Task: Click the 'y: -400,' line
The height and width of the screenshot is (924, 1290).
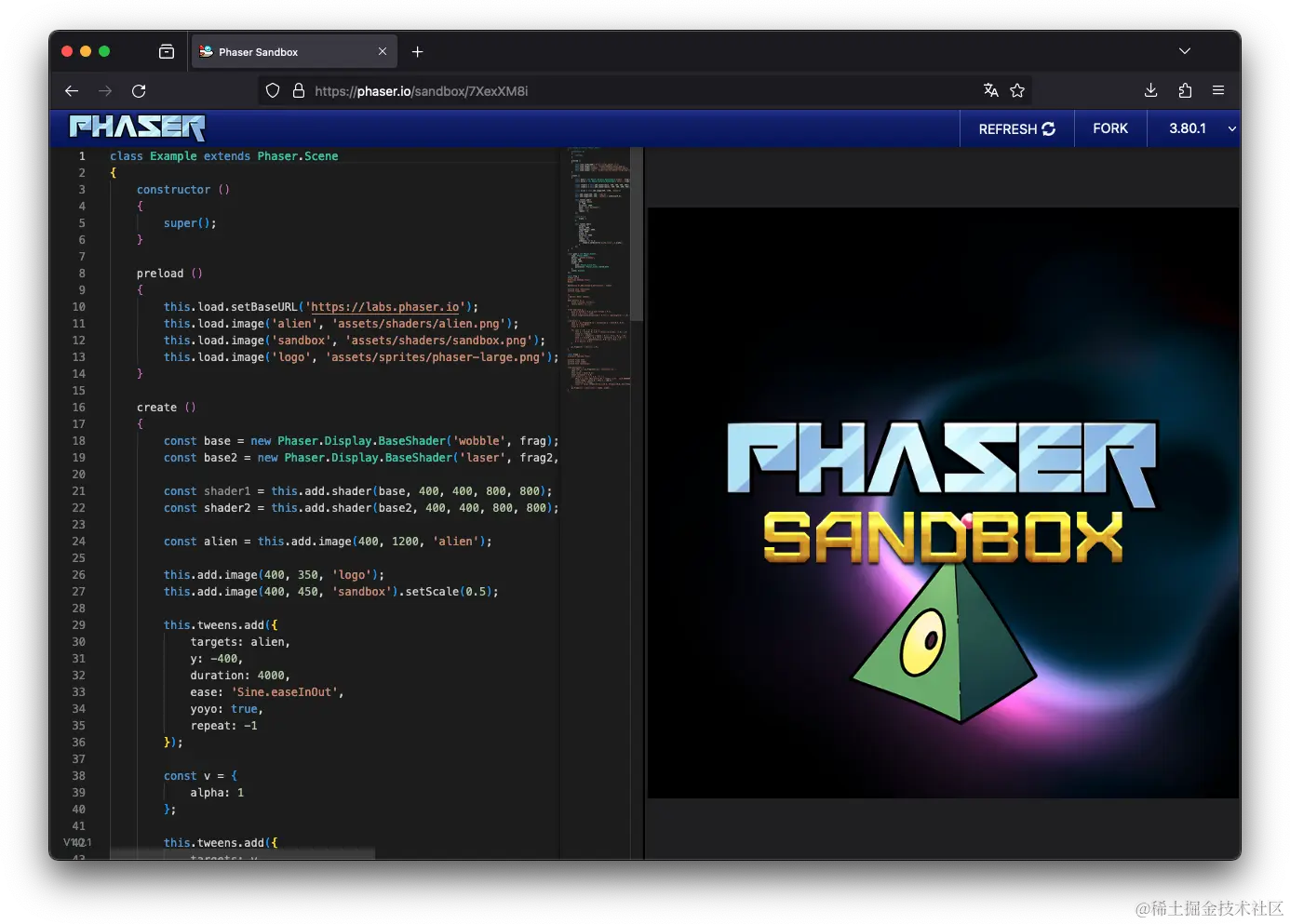Action: [217, 659]
